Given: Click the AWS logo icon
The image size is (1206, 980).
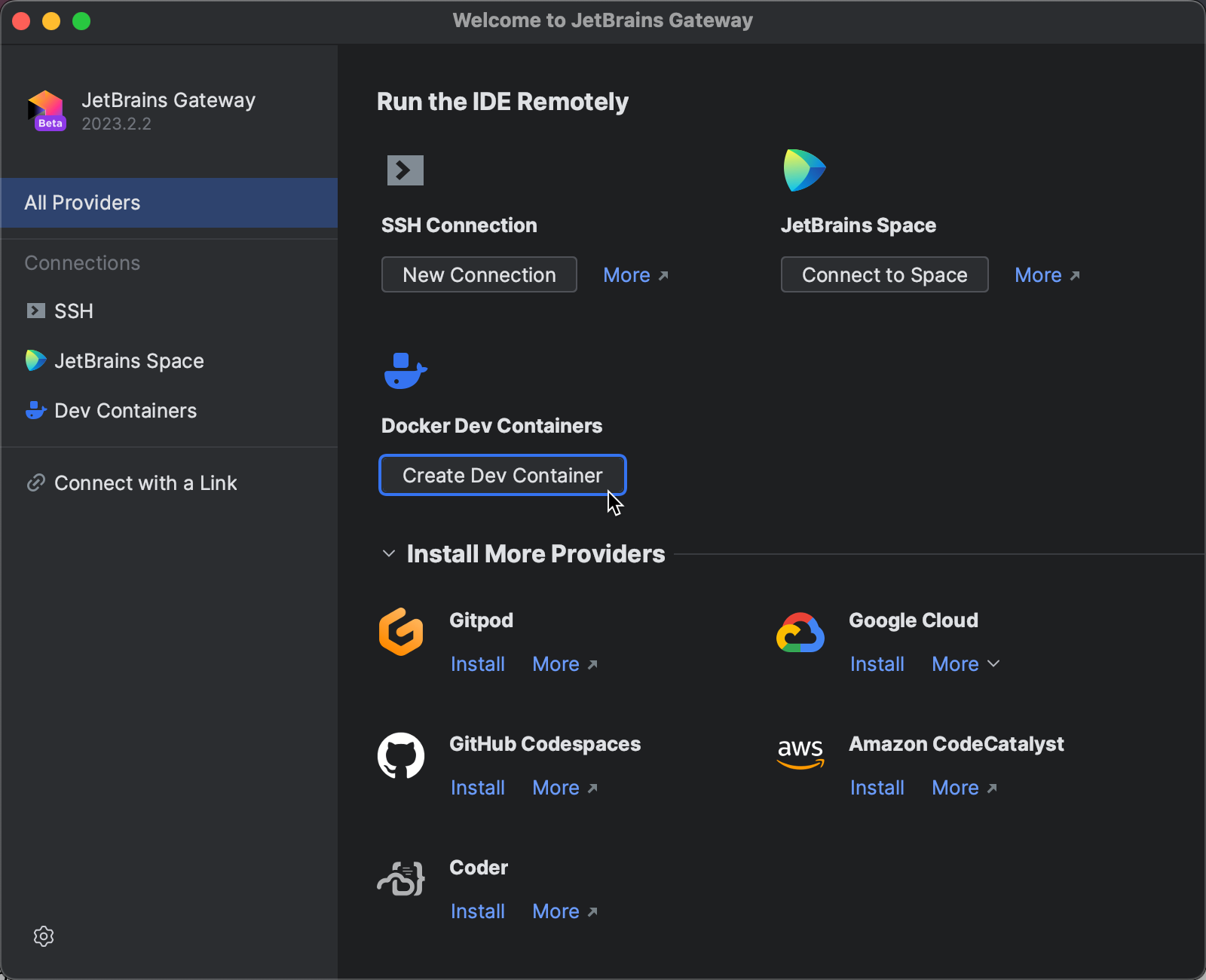Looking at the screenshot, I should click(800, 754).
